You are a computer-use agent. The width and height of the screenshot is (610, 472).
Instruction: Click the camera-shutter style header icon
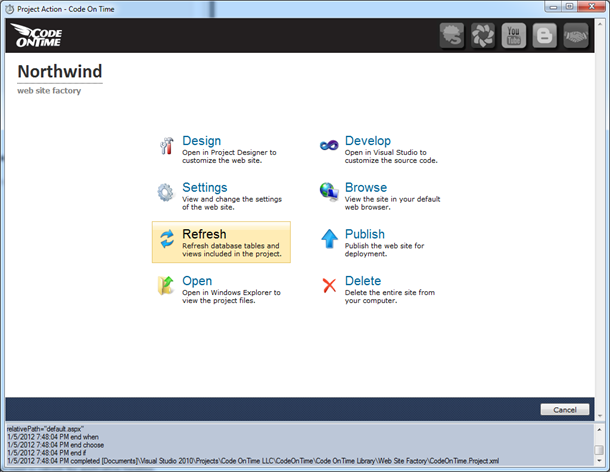click(x=483, y=36)
